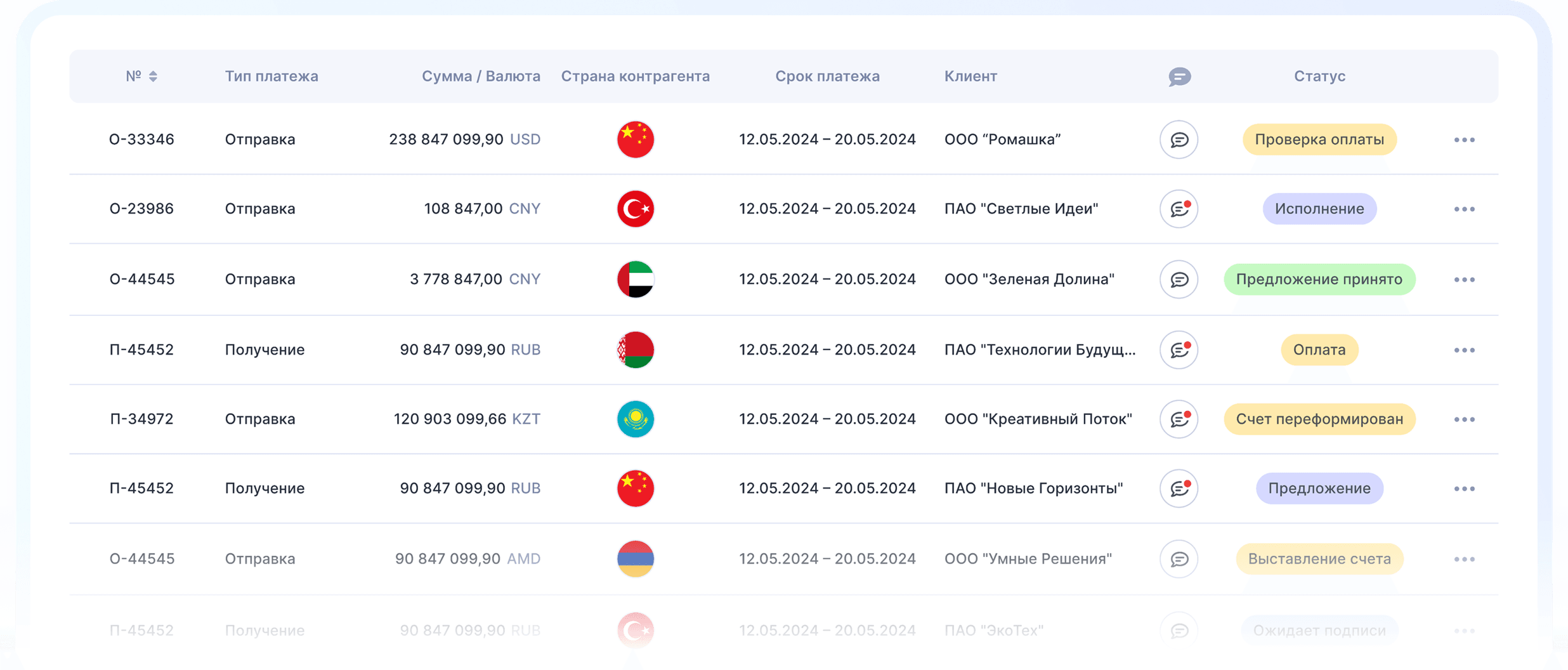
Task: Click Turkey flag in ЭкоТех row
Action: tap(636, 630)
